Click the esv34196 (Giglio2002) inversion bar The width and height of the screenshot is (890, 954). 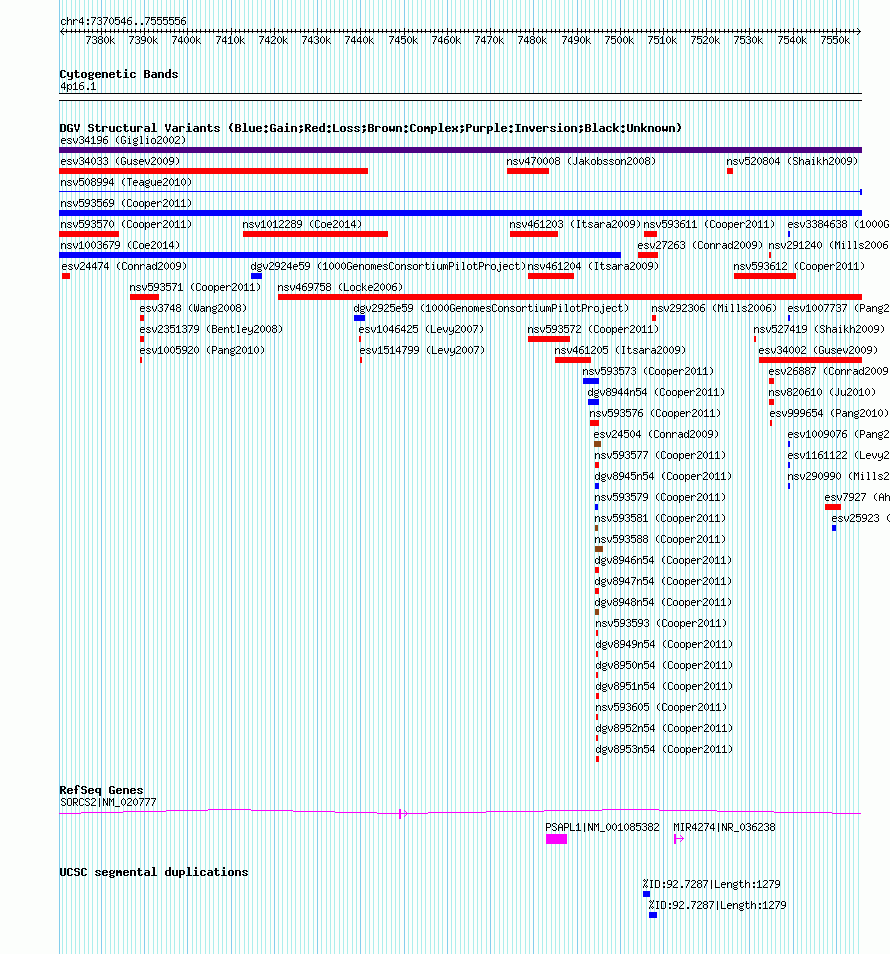[461, 150]
